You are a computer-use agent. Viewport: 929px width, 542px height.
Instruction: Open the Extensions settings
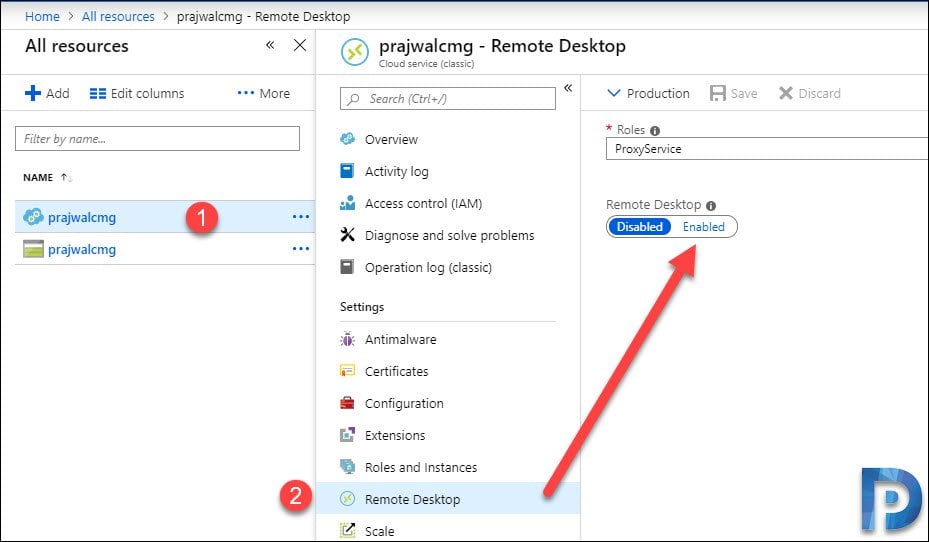coord(395,435)
